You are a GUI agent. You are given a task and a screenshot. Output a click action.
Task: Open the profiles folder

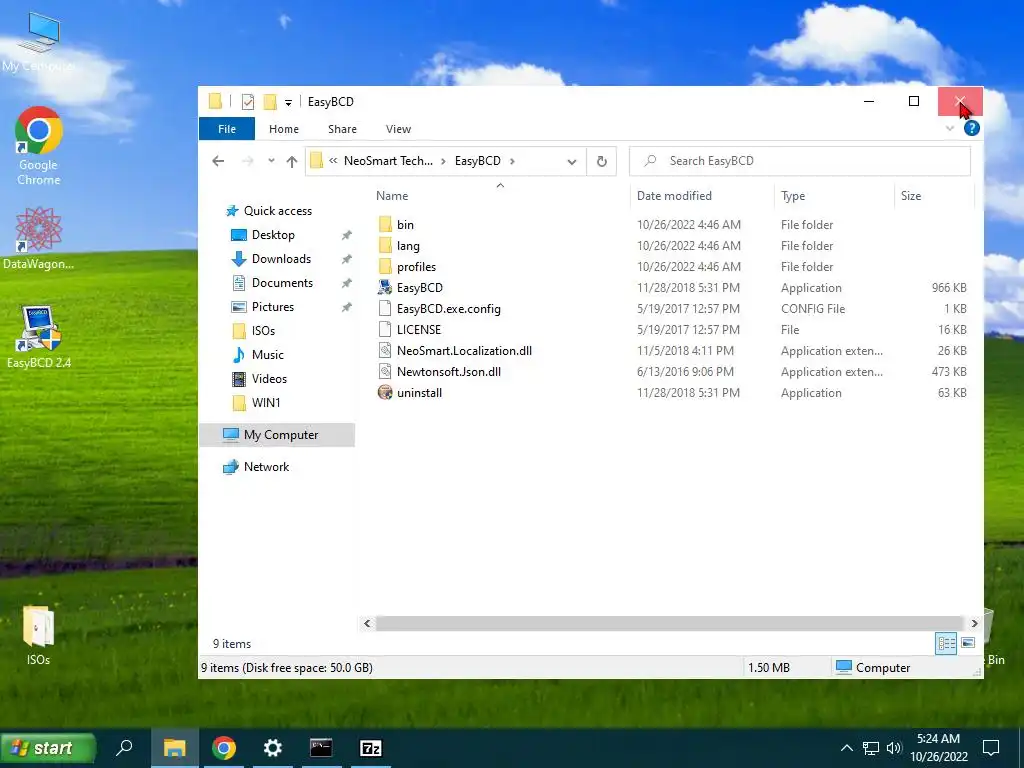tap(416, 266)
